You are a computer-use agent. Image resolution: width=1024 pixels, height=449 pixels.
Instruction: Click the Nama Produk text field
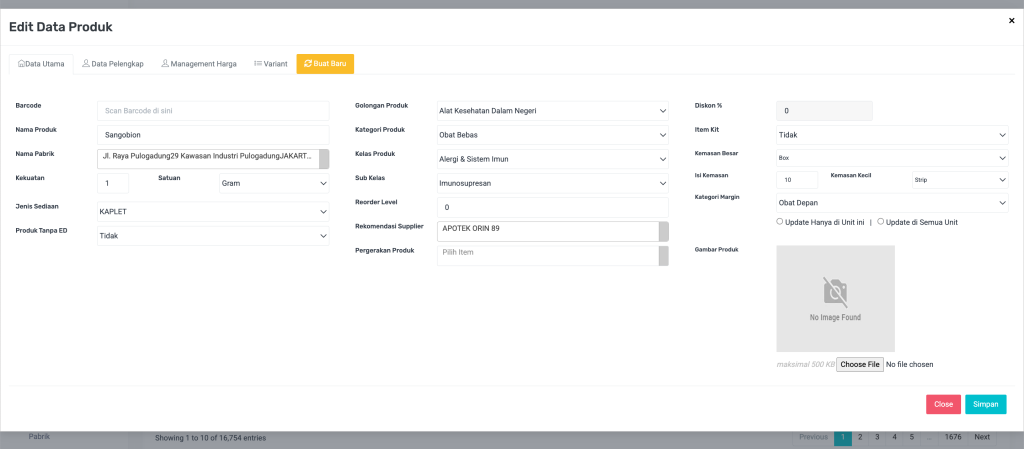(213, 134)
